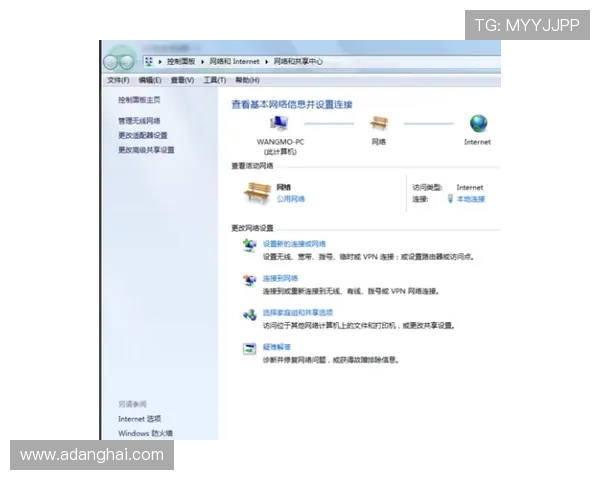Click the back navigation arrow button

tap(111, 62)
